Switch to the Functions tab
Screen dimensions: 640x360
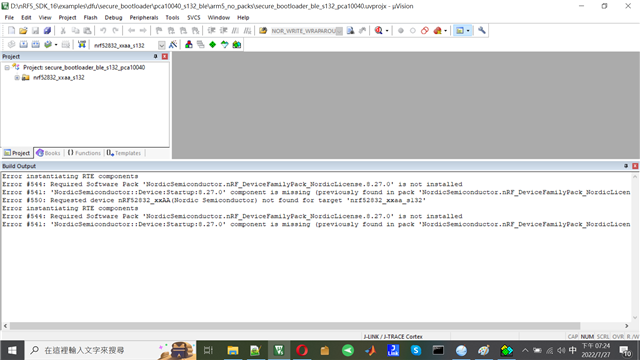tap(84, 153)
